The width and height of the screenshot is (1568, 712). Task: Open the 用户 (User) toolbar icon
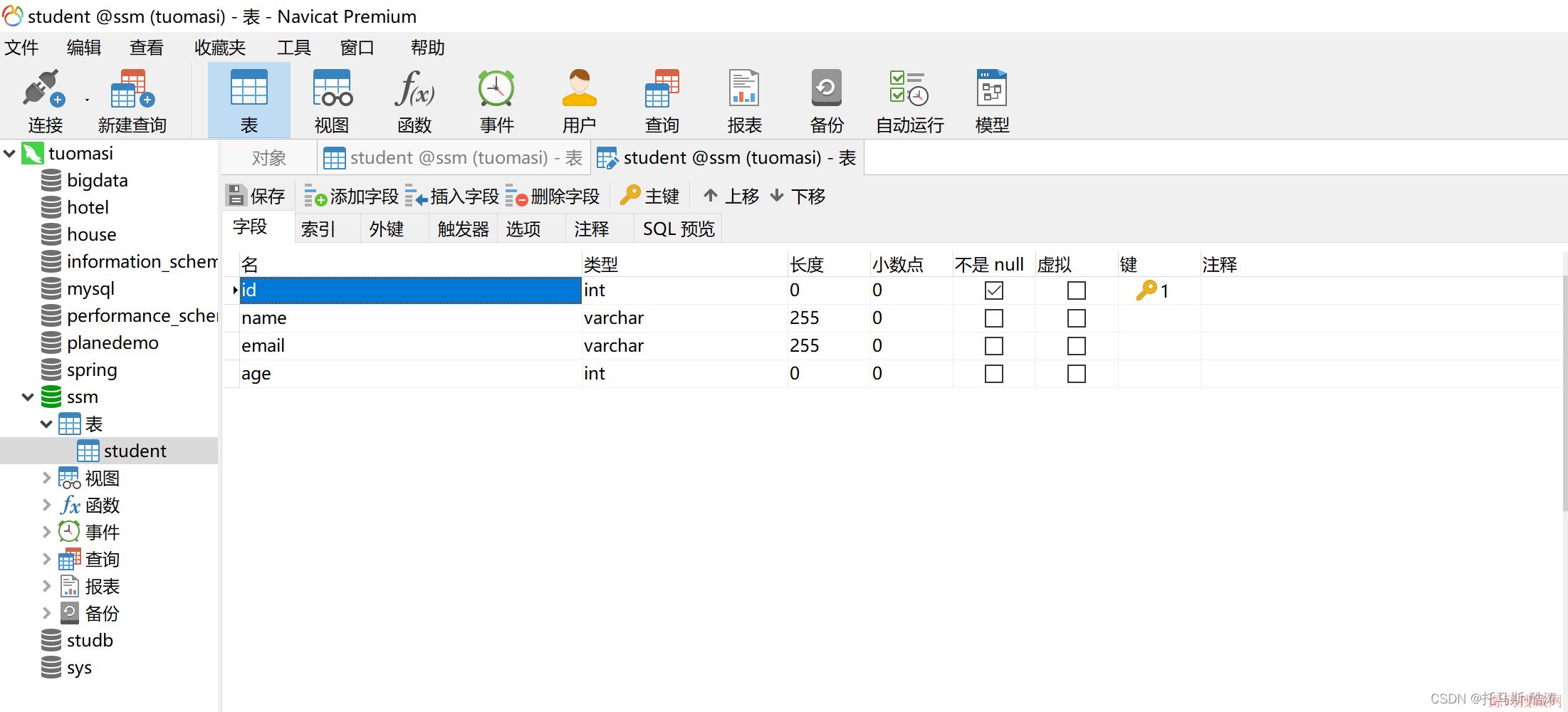[x=579, y=101]
